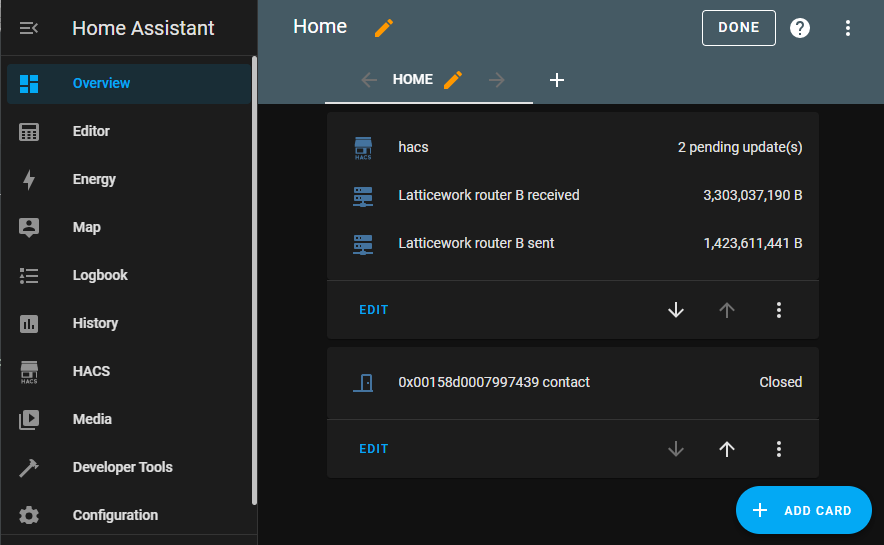The height and width of the screenshot is (545, 884).
Task: Open more options for the contact card
Action: 779,449
